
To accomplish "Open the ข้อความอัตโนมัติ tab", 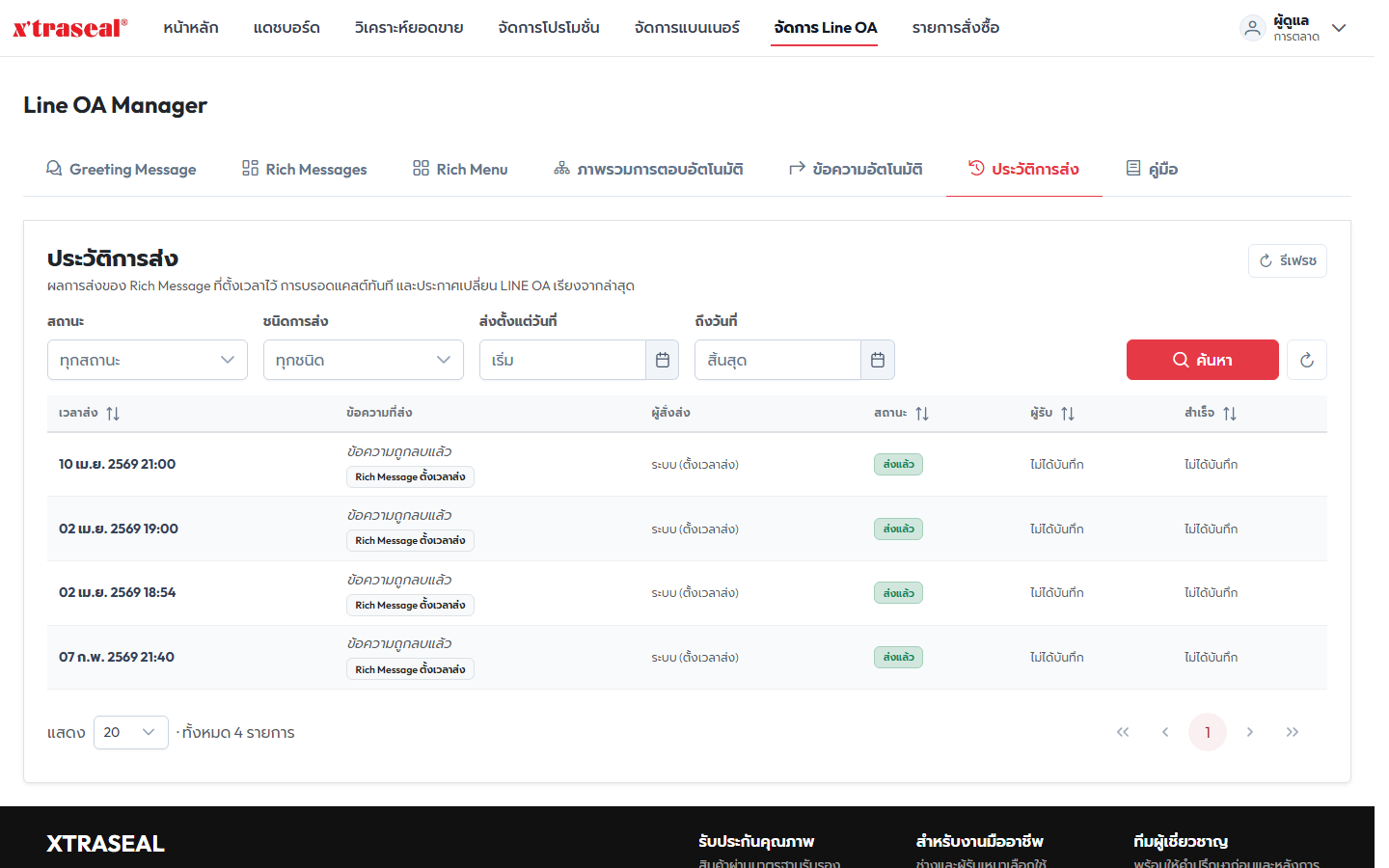I will pos(857,169).
